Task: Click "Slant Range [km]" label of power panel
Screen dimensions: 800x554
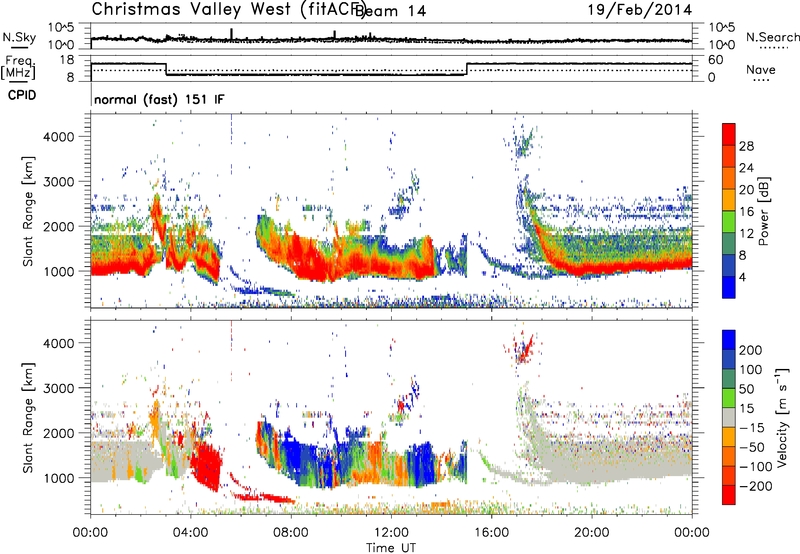Action: click(28, 211)
